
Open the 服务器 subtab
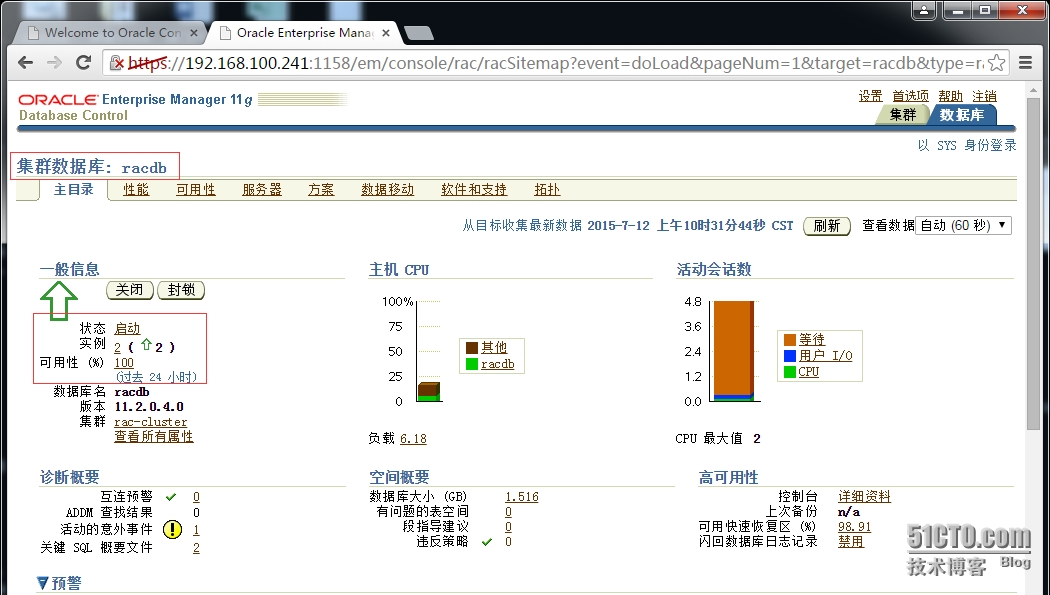[262, 189]
